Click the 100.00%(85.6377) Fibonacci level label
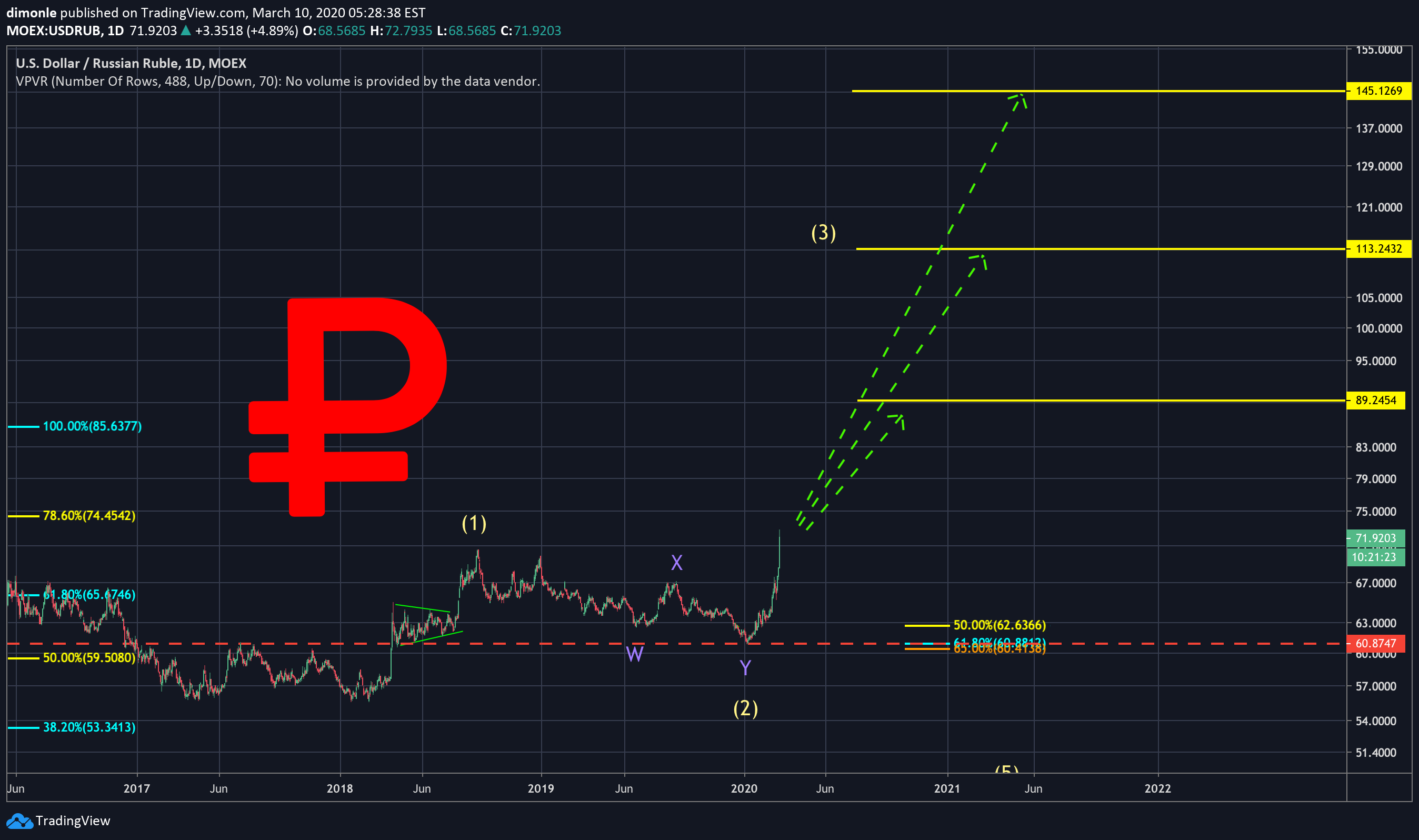This screenshot has height=840, width=1419. pos(92,426)
